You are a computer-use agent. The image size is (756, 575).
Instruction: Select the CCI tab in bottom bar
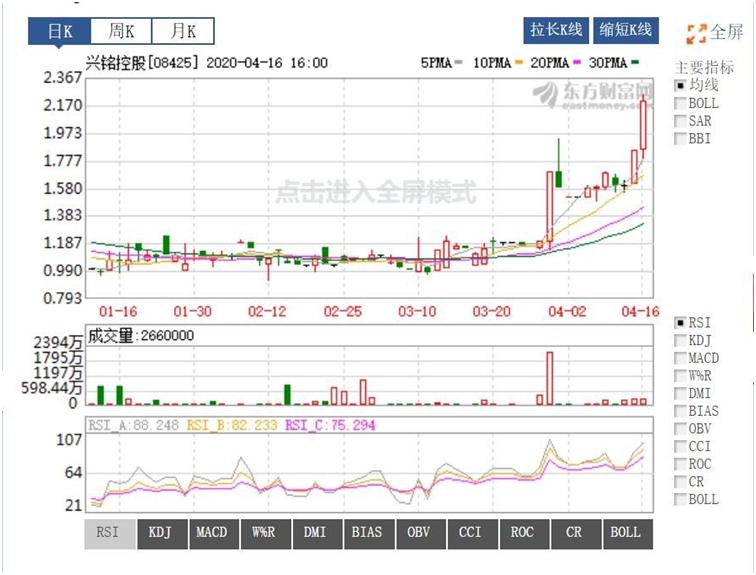pyautogui.click(x=472, y=534)
